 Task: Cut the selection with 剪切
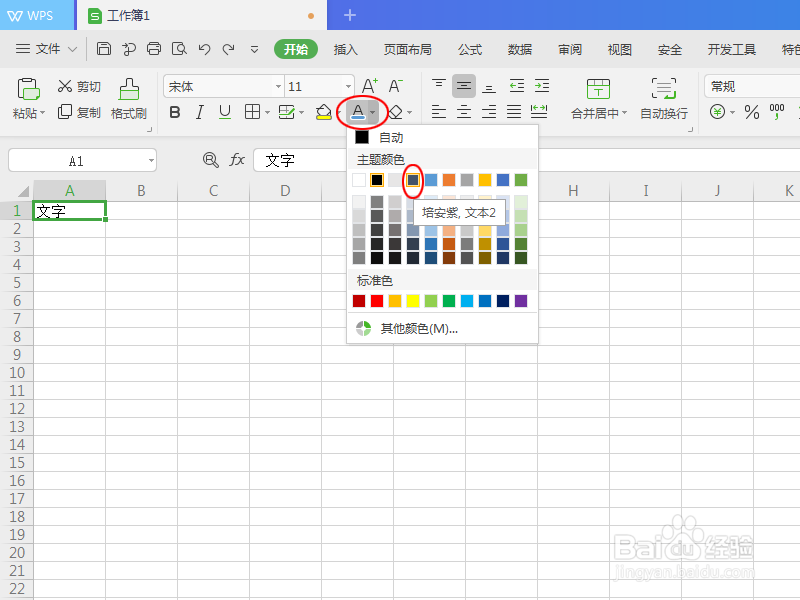(79, 86)
